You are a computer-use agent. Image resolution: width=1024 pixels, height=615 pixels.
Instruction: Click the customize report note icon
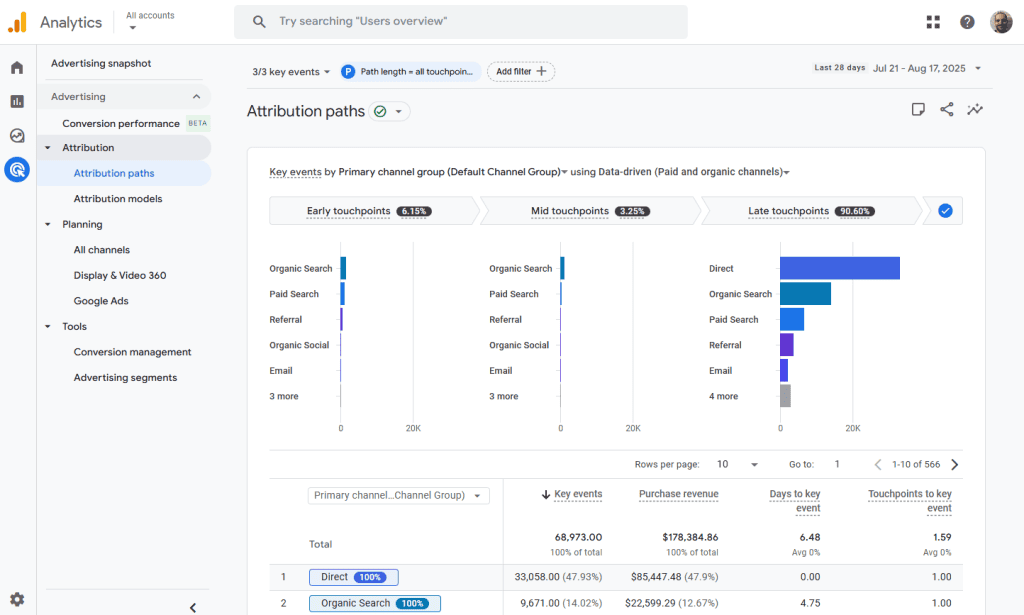[x=918, y=110]
